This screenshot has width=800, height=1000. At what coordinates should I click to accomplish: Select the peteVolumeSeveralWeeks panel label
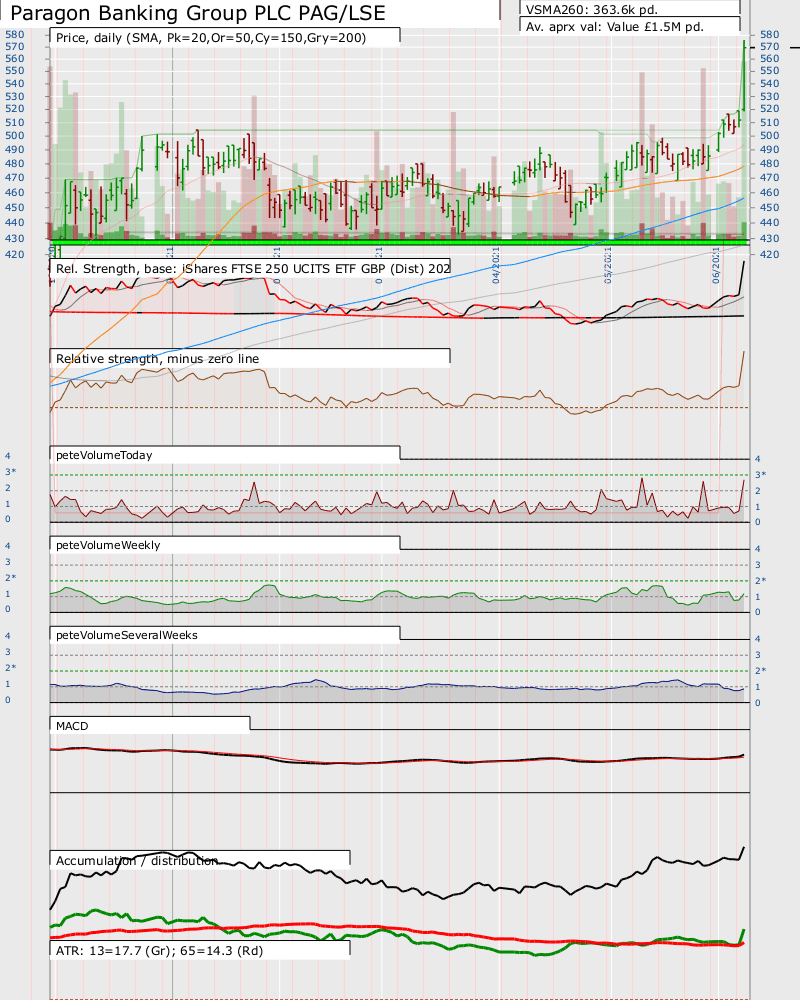pyautogui.click(x=127, y=635)
